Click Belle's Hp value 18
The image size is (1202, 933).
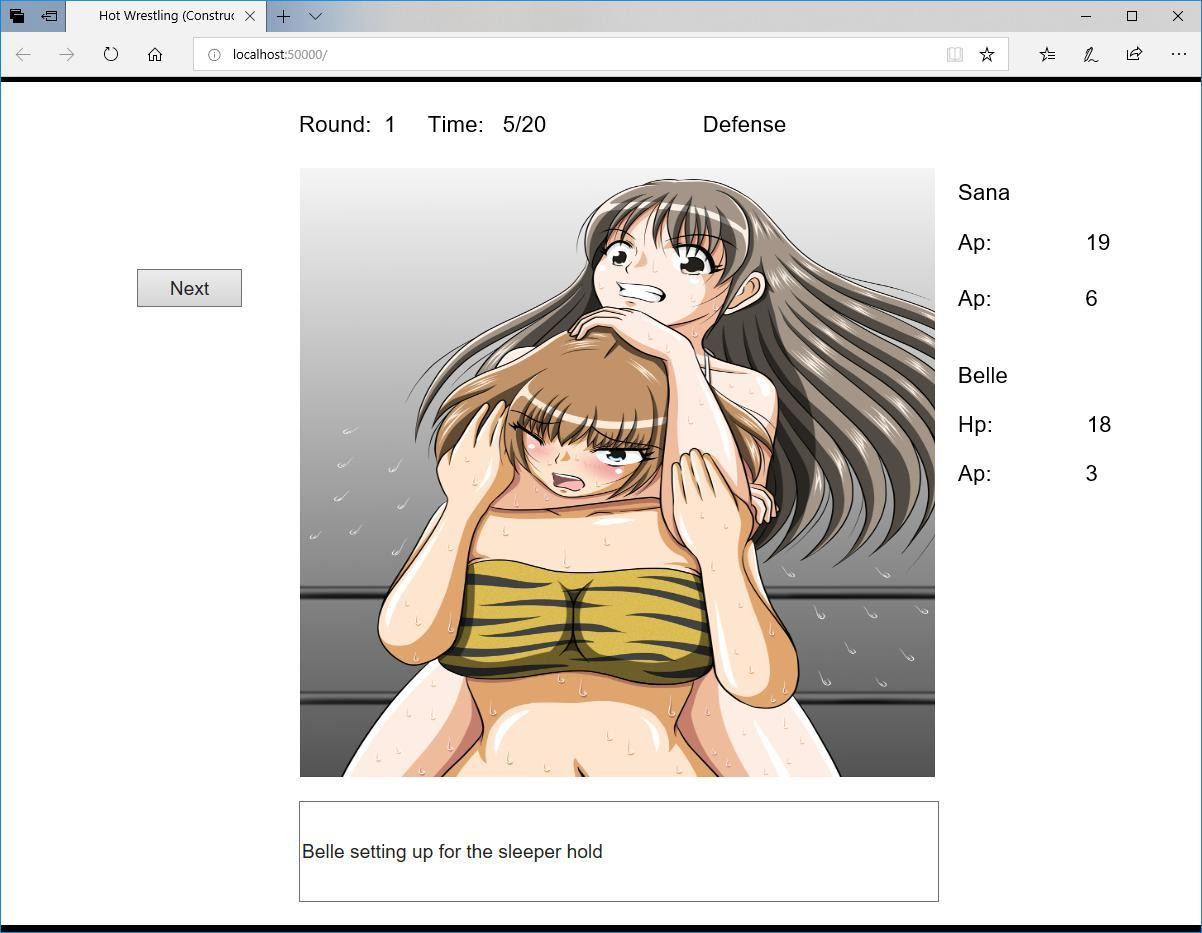click(1099, 424)
